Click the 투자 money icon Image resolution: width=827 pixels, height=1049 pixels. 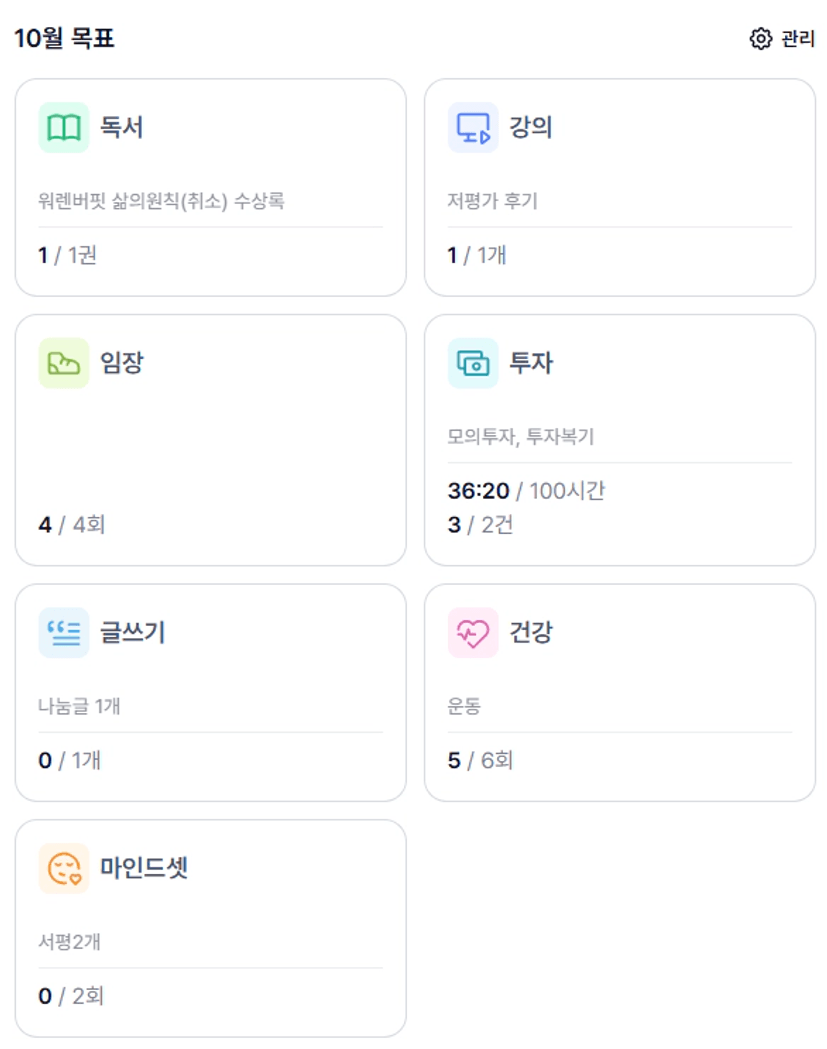click(x=473, y=363)
